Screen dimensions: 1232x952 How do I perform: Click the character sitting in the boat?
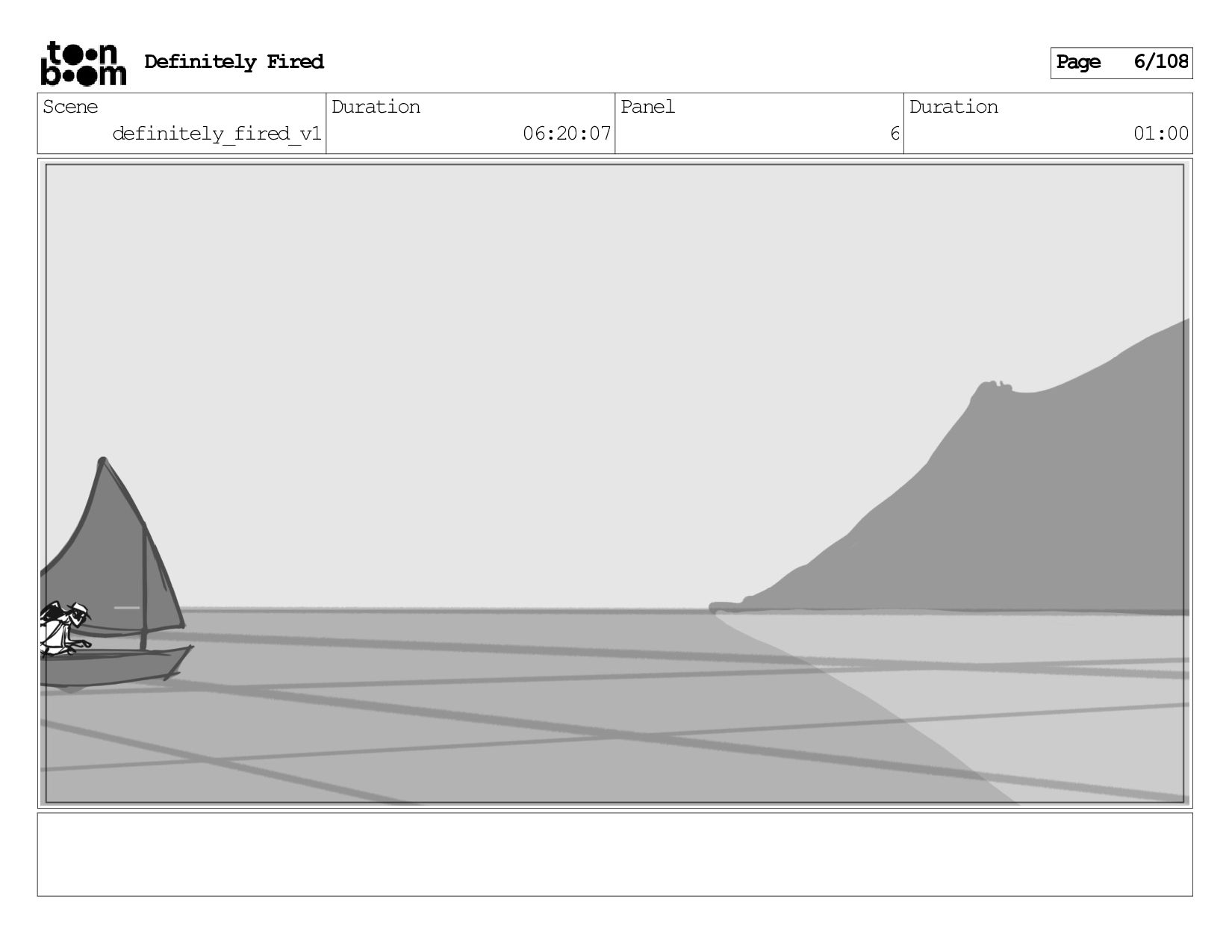click(x=66, y=629)
